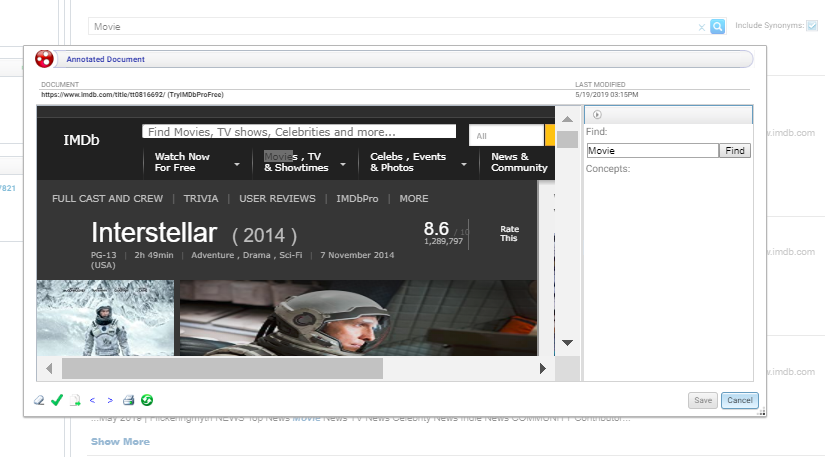Click the IMDb logo
The image size is (825, 457).
(81, 140)
